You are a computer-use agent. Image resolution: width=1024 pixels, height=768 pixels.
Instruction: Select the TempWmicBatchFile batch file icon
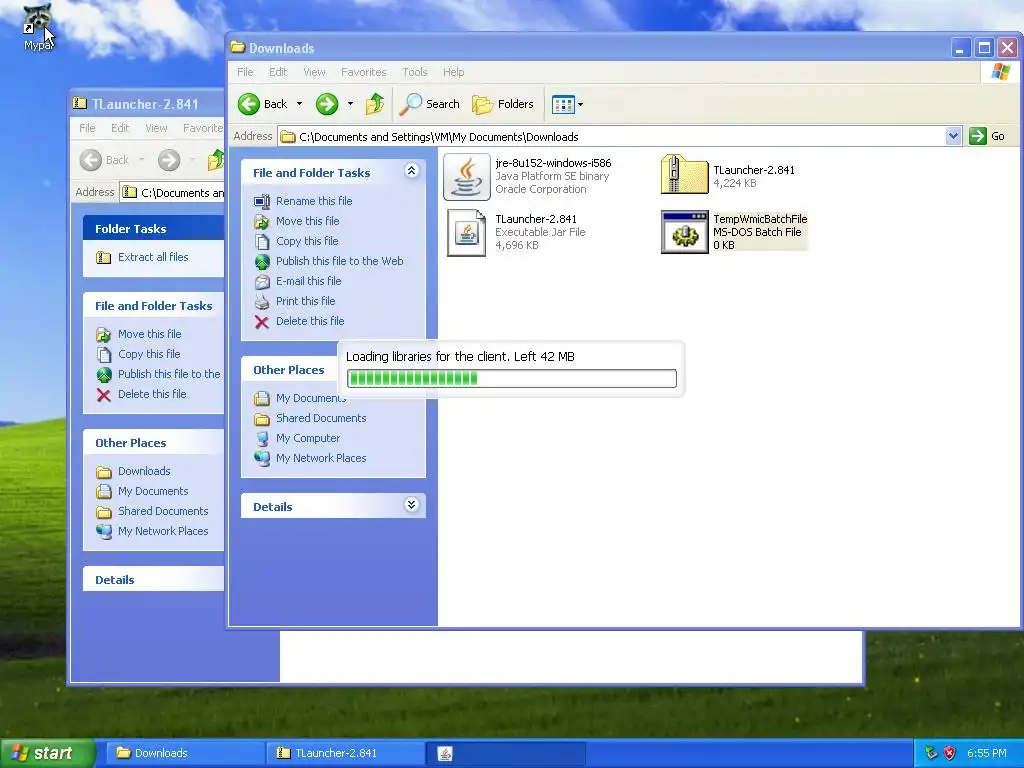[x=684, y=232]
